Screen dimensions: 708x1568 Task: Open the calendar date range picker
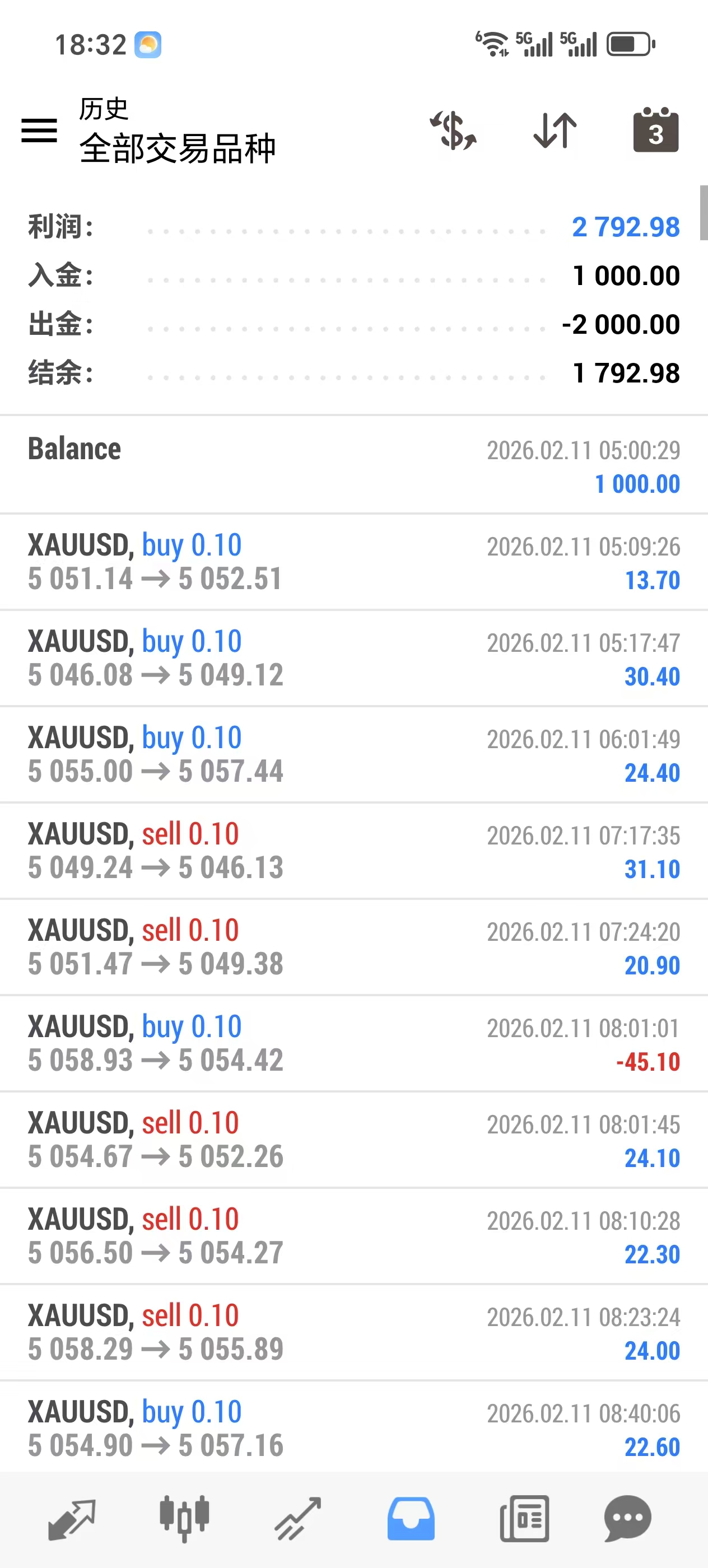click(x=656, y=130)
